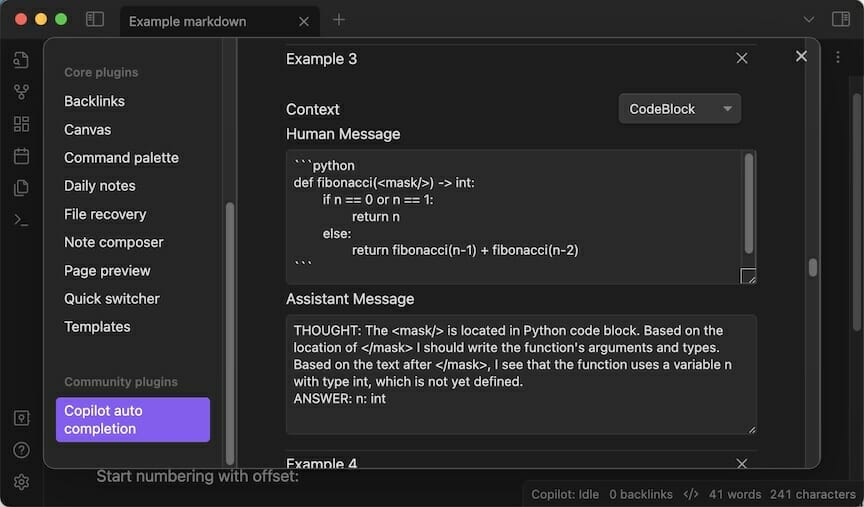The image size is (864, 507).
Task: Open Backlinks plugin settings
Action: point(94,101)
